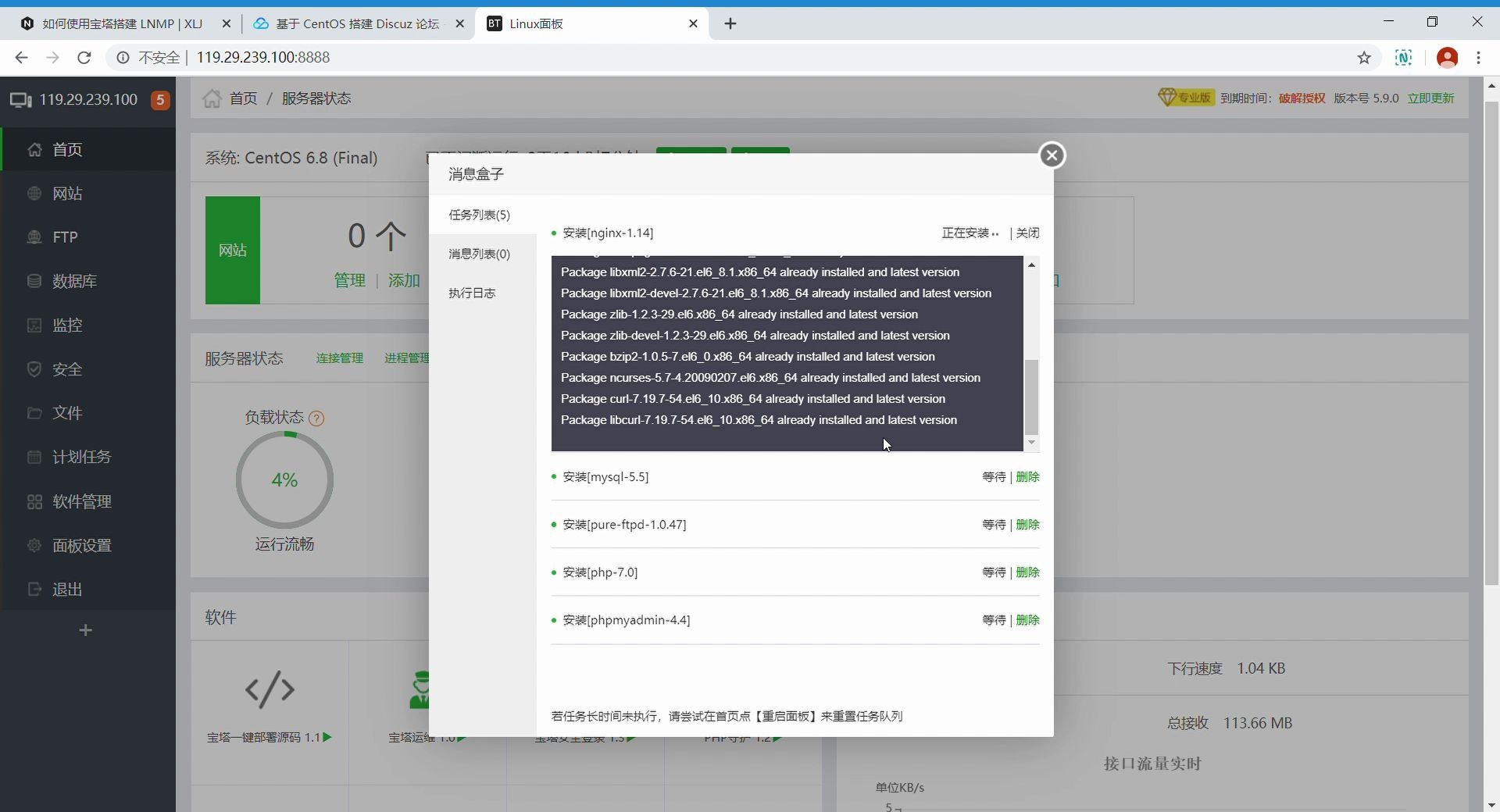The image size is (1500, 812).
Task: Click the 专业版 diamond badge
Action: click(x=1186, y=98)
